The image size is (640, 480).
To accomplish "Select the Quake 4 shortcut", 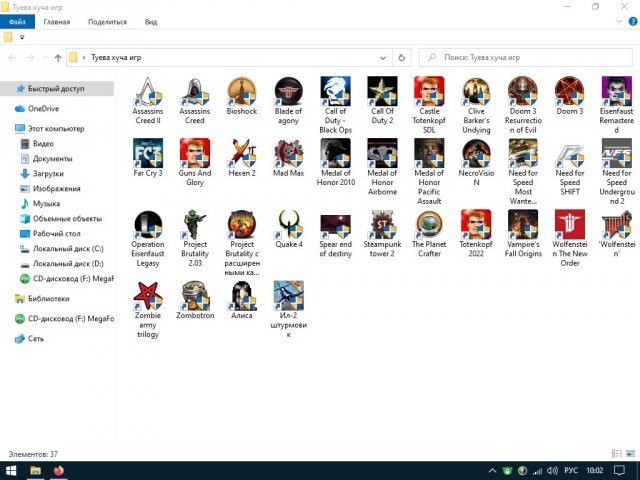I will click(288, 229).
